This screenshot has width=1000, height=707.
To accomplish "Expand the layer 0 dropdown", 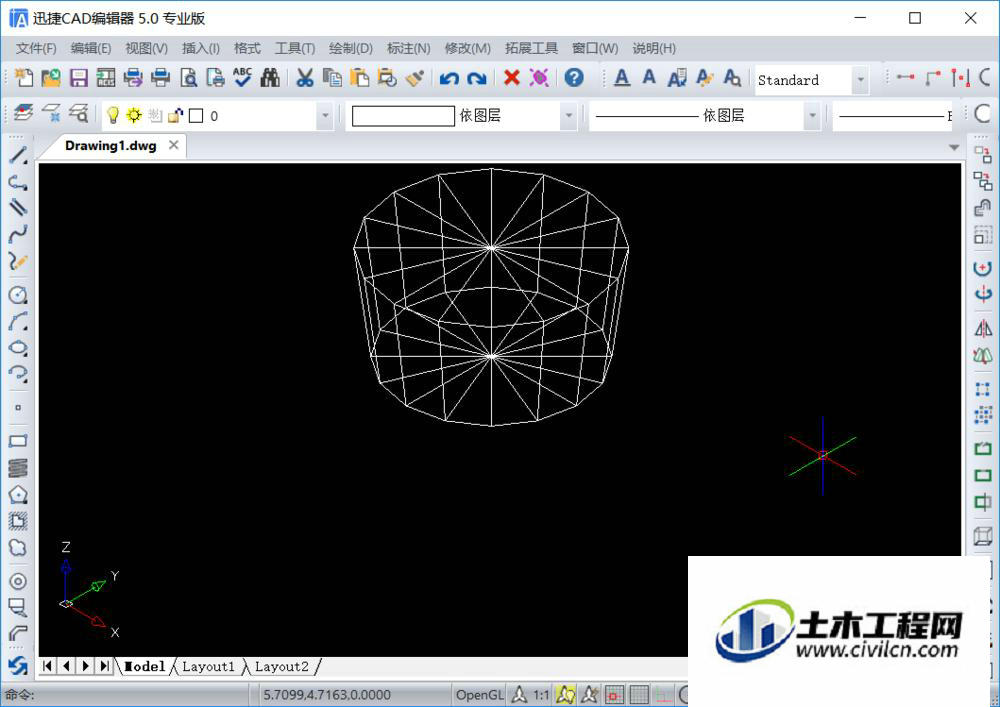I will pyautogui.click(x=325, y=116).
